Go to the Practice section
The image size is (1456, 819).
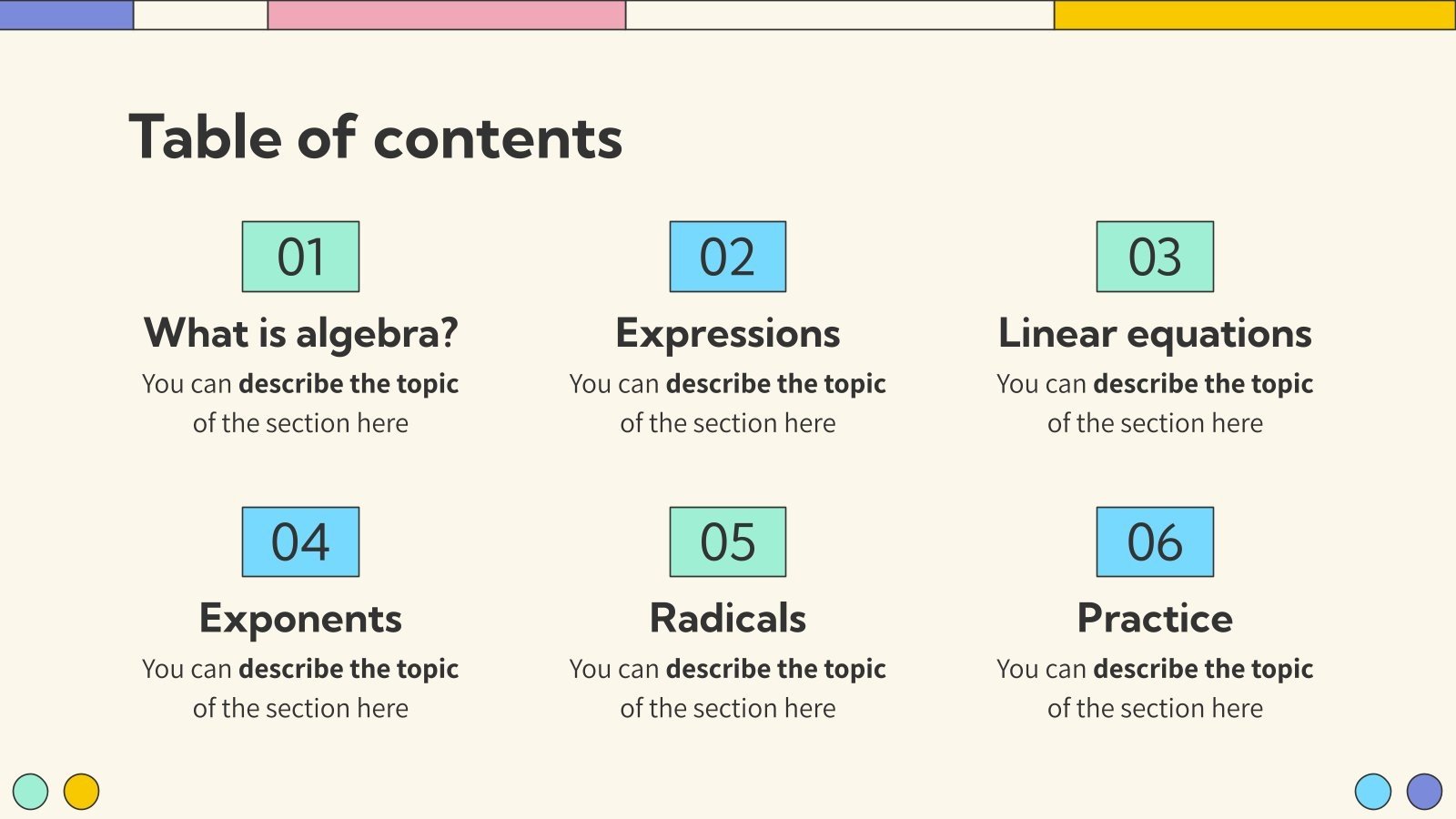point(1155,619)
